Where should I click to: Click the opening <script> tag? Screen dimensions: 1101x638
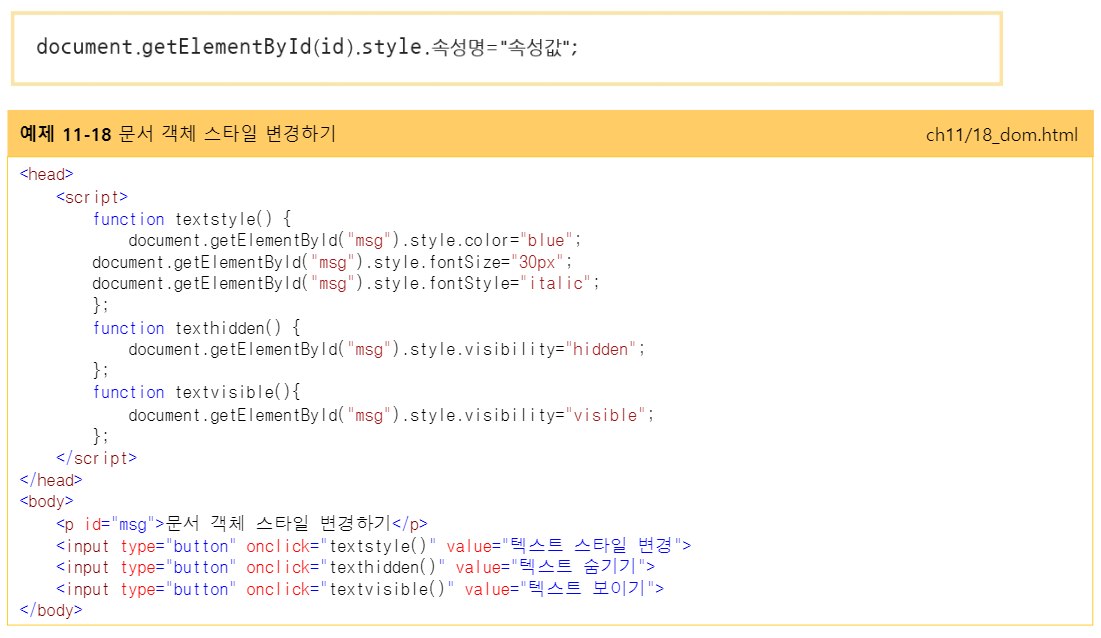point(92,197)
